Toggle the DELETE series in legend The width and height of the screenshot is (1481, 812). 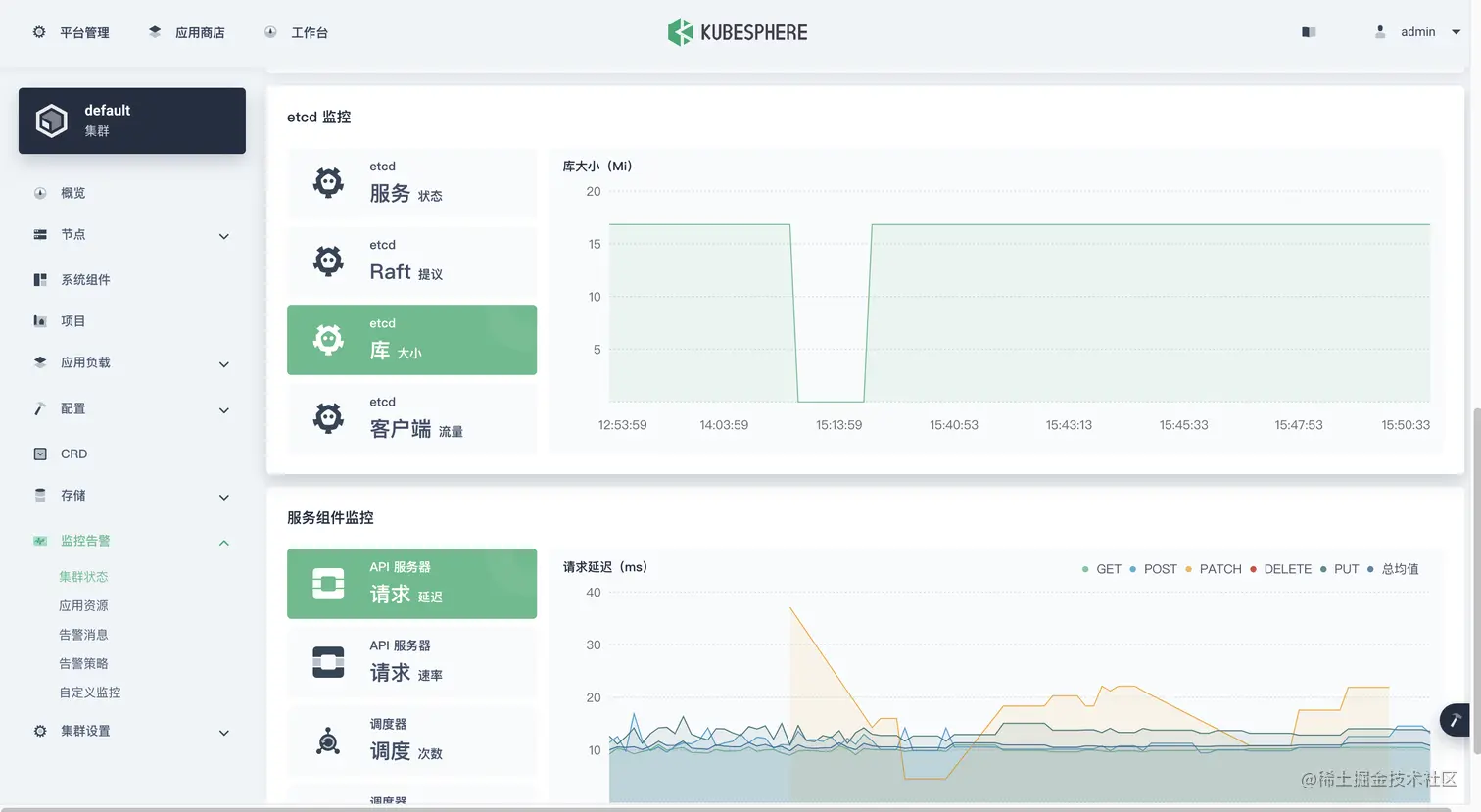coord(1280,569)
